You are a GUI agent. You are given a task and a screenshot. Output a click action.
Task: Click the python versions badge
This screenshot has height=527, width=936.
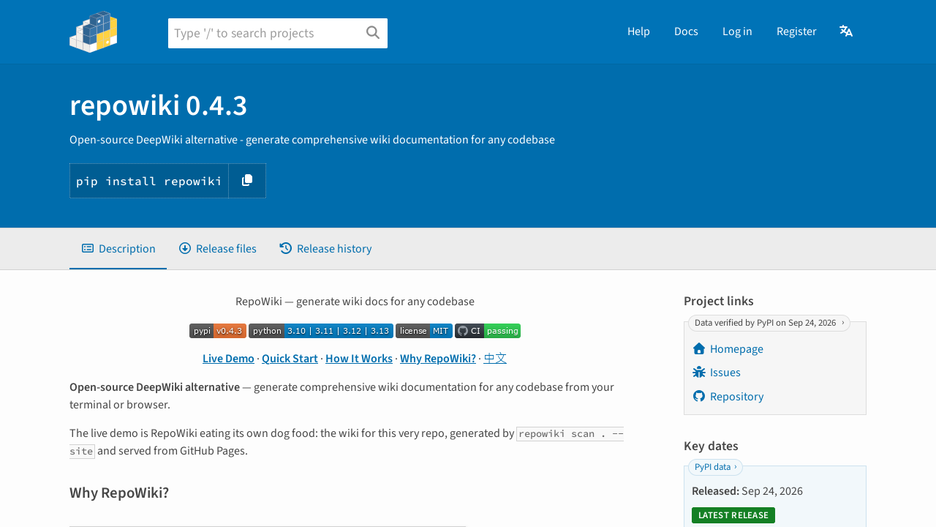[321, 331]
